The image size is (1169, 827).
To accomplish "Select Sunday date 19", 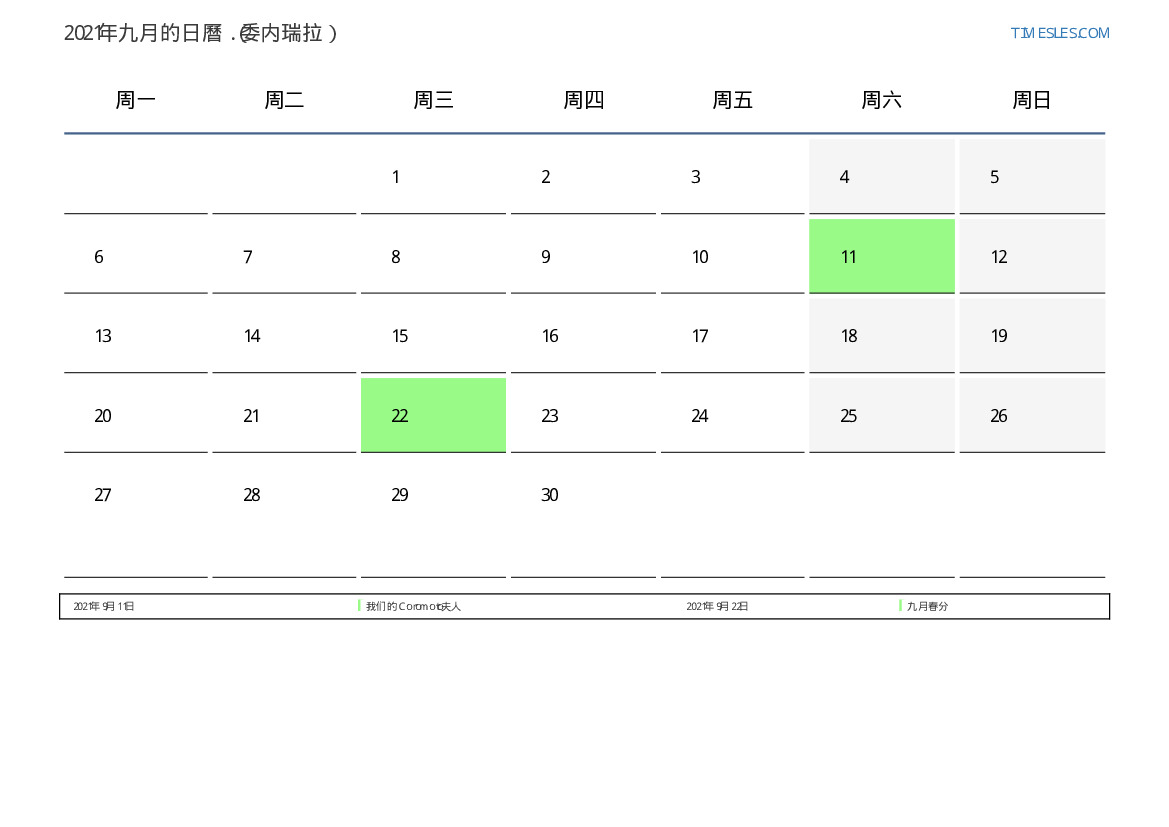I will coord(1032,336).
